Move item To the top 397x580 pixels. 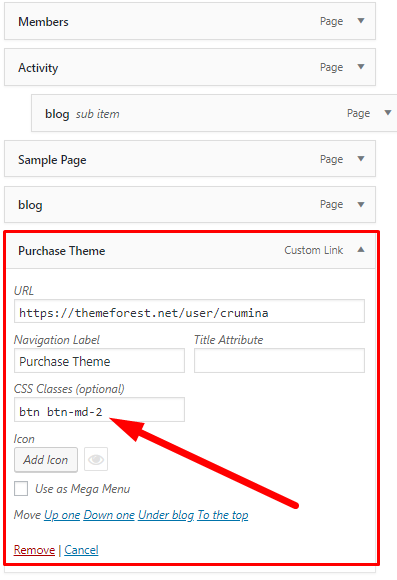tap(223, 515)
